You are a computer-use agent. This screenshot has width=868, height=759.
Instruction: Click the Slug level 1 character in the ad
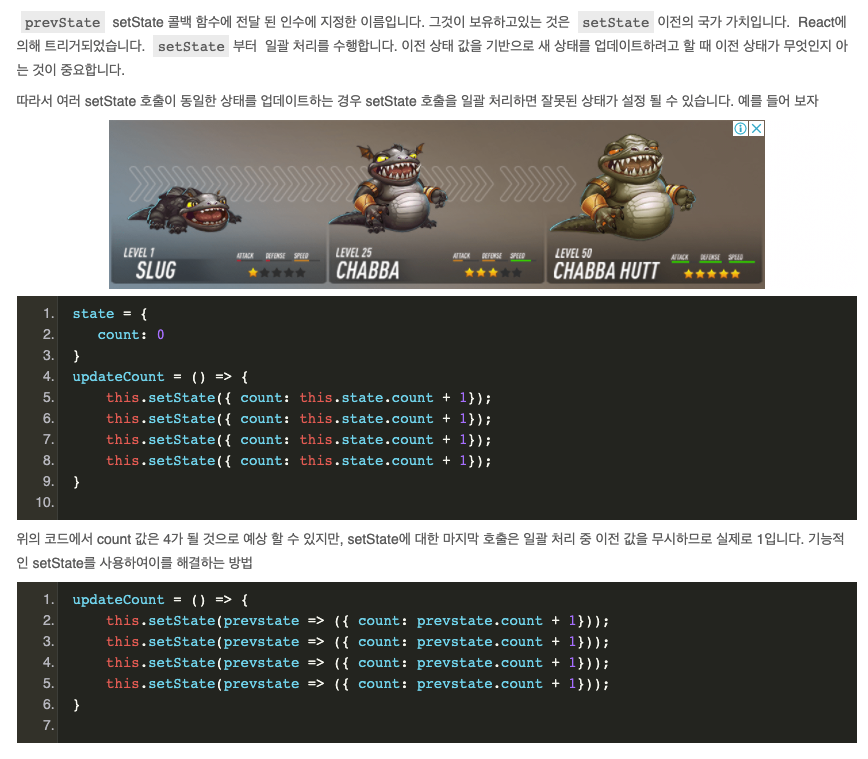click(x=186, y=211)
